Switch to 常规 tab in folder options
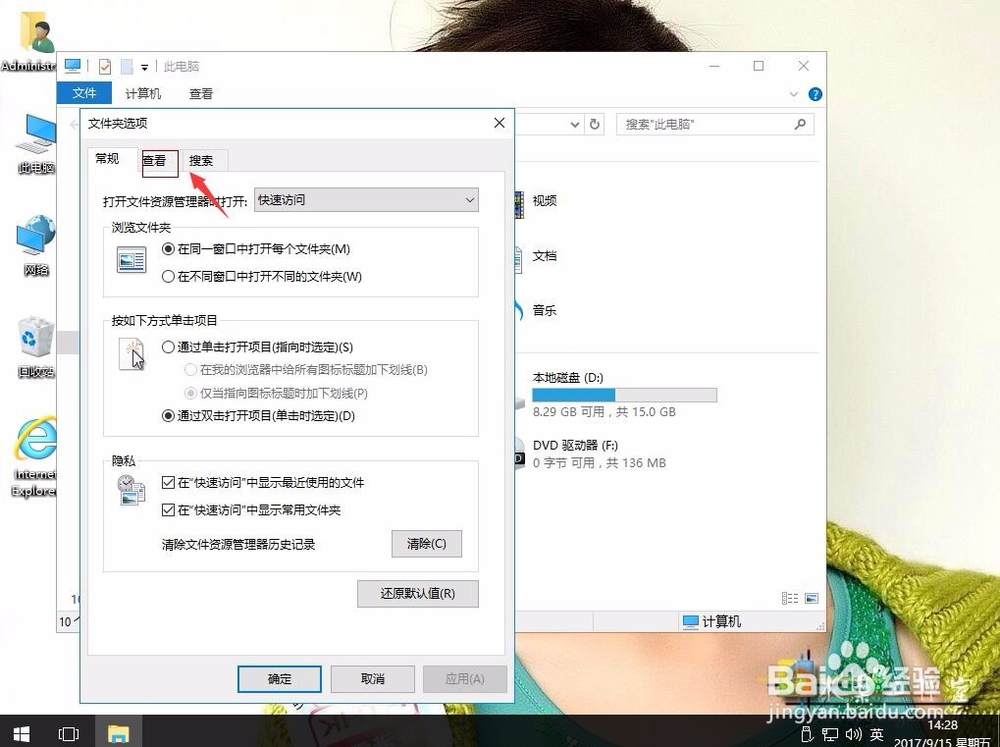The image size is (1000, 747). [x=107, y=159]
